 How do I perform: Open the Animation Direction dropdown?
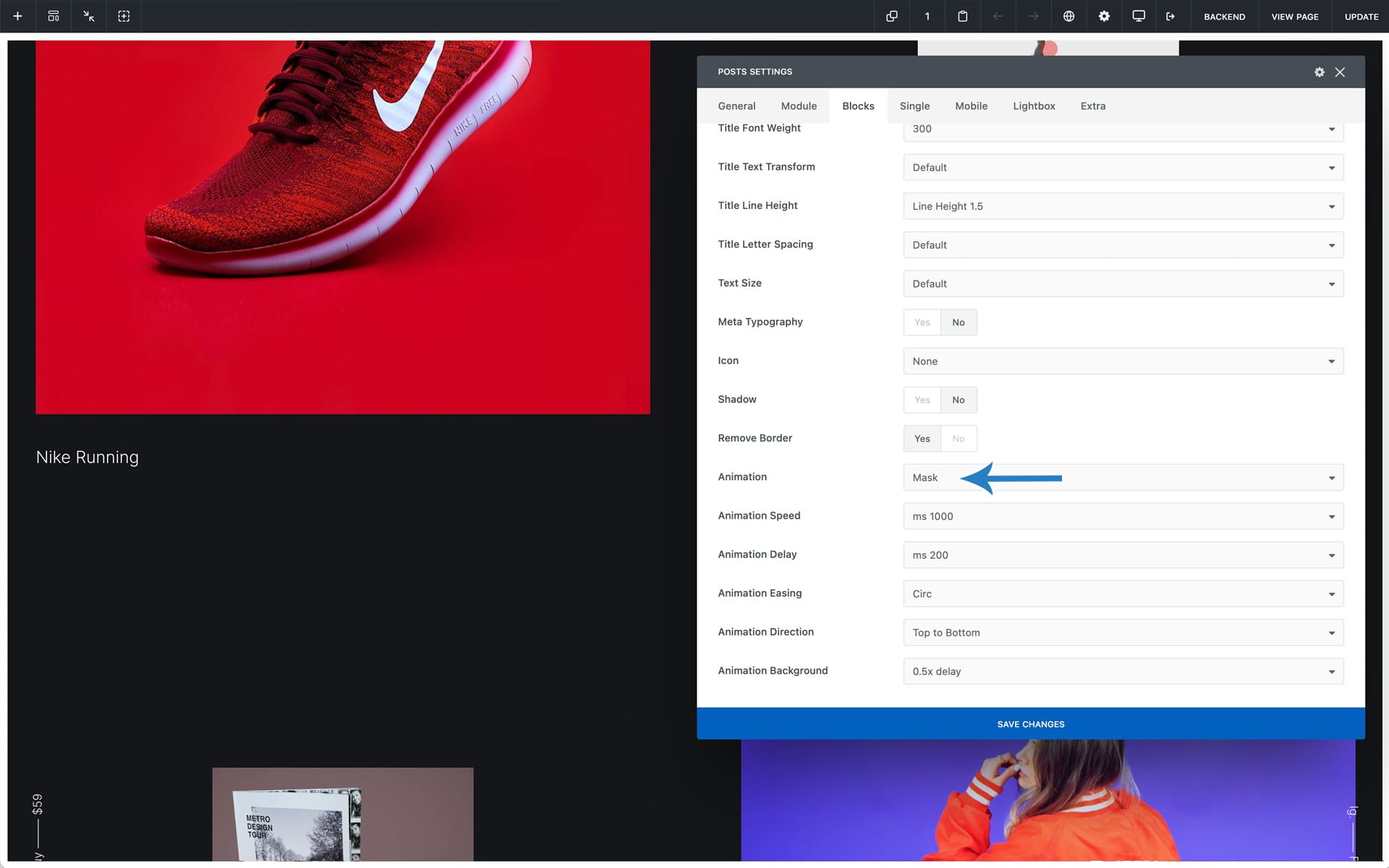click(x=1123, y=633)
